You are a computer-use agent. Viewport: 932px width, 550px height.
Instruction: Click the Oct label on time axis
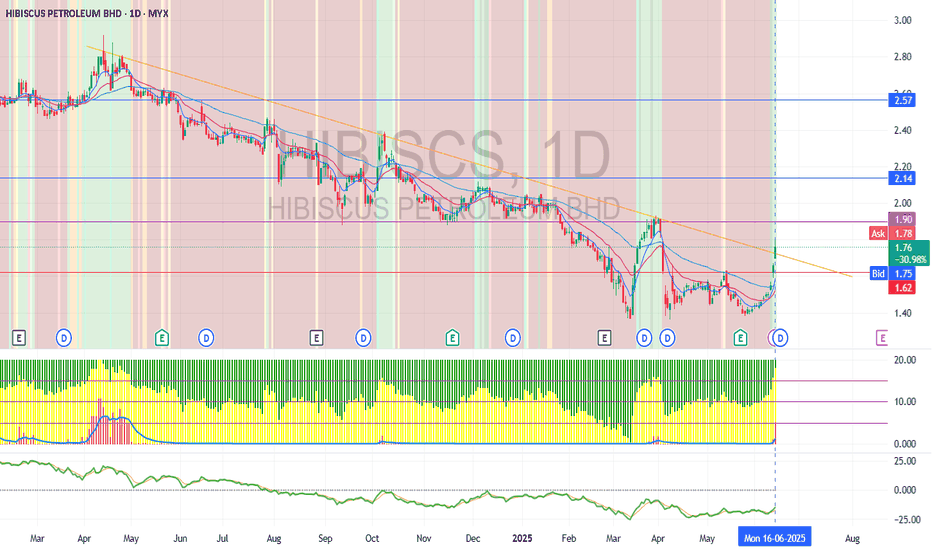pyautogui.click(x=372, y=539)
